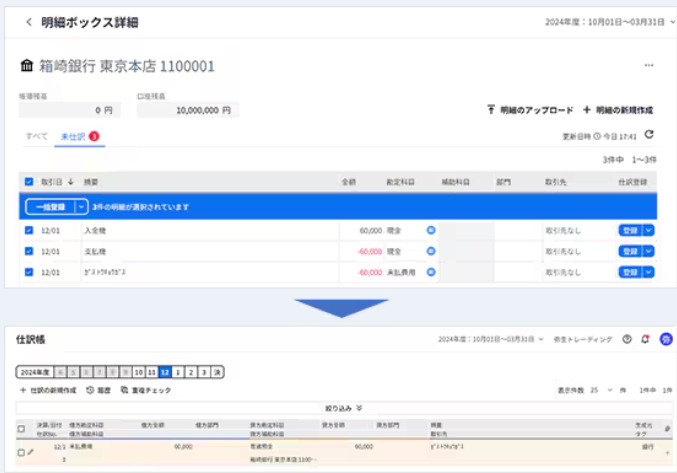Open notifications bell in 仕訳帳 header
Screen dimensions: 677x473
pyautogui.click(x=645, y=339)
